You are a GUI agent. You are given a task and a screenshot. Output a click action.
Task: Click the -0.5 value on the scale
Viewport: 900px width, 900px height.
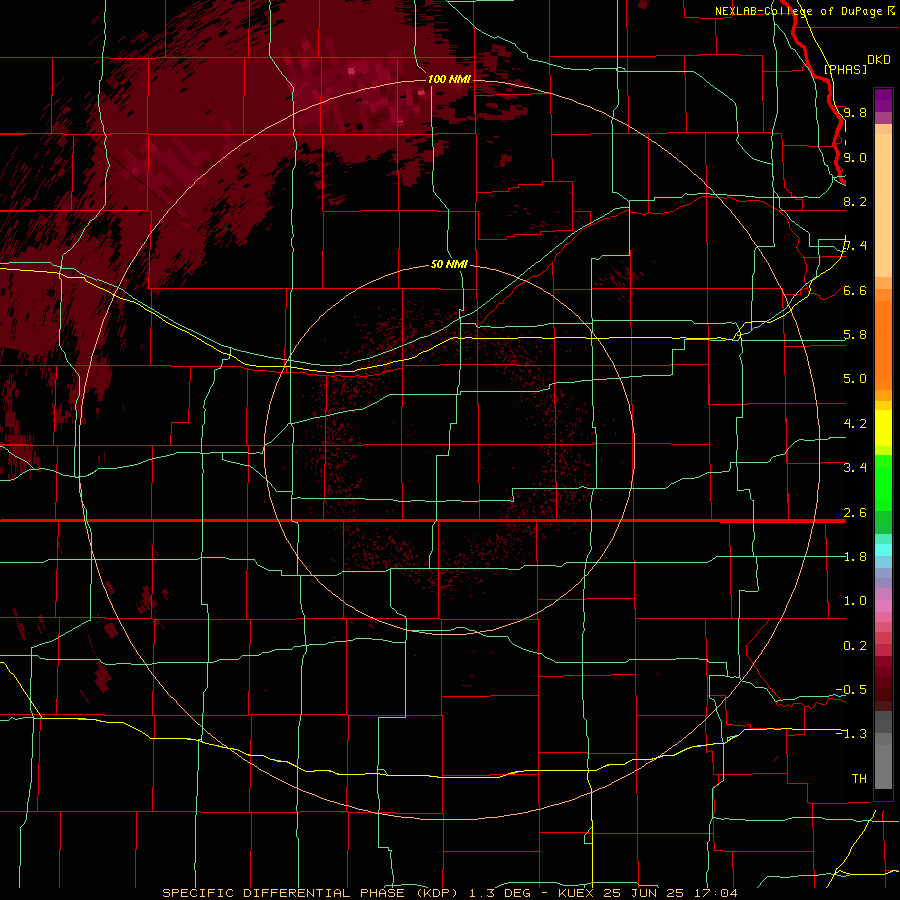pyautogui.click(x=851, y=690)
